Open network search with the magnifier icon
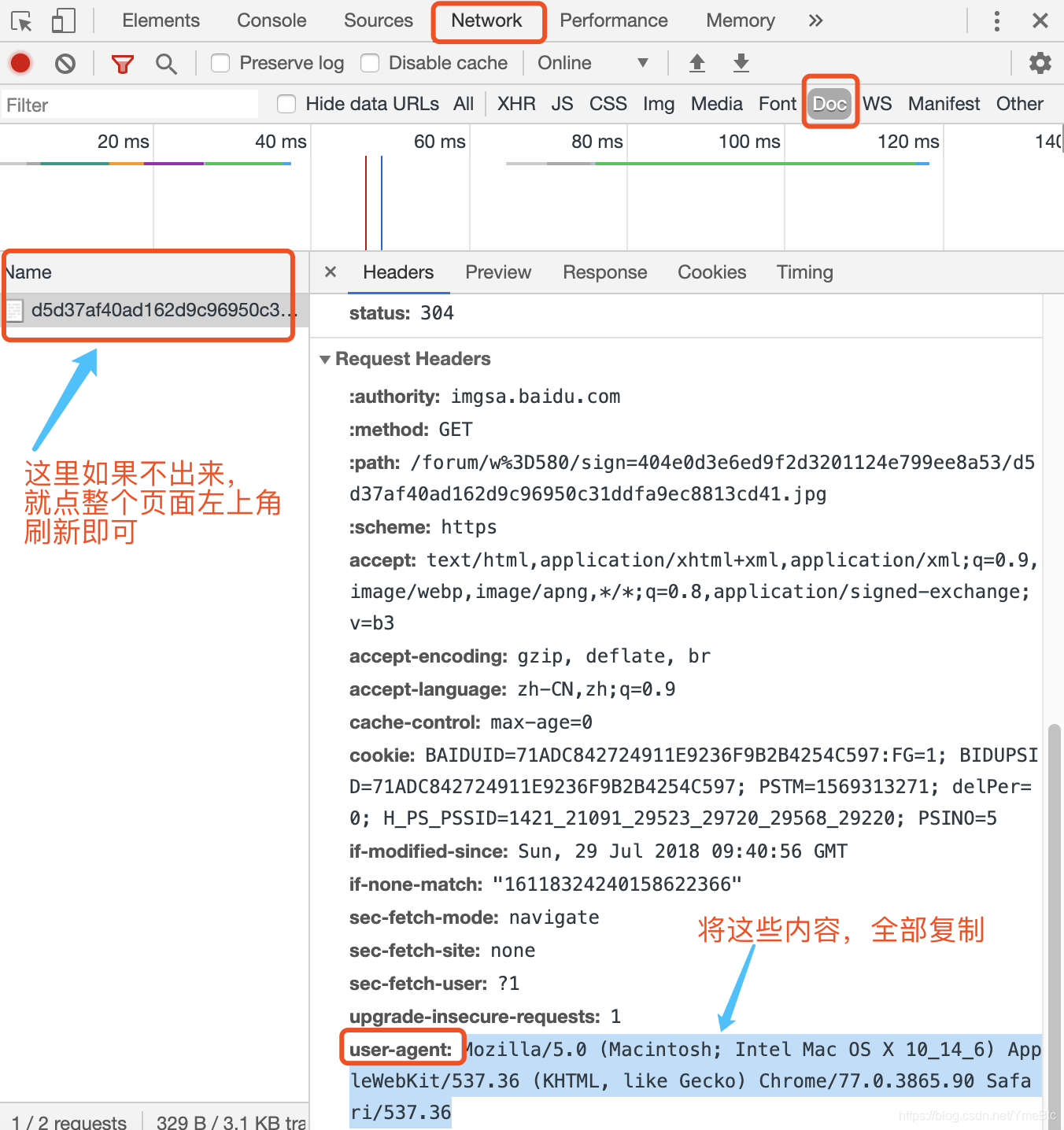Screen dimensions: 1064x1130 tap(165, 64)
